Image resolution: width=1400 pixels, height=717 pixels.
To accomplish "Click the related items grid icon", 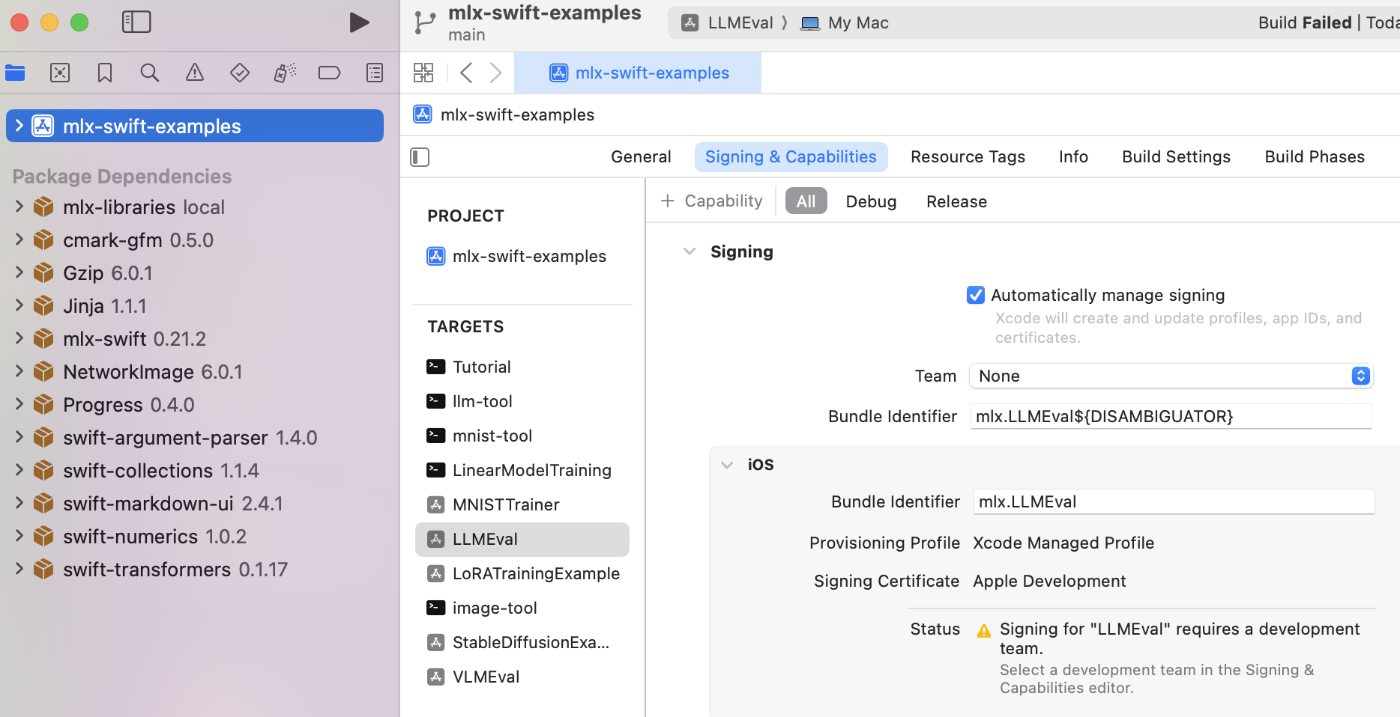I will [x=424, y=72].
